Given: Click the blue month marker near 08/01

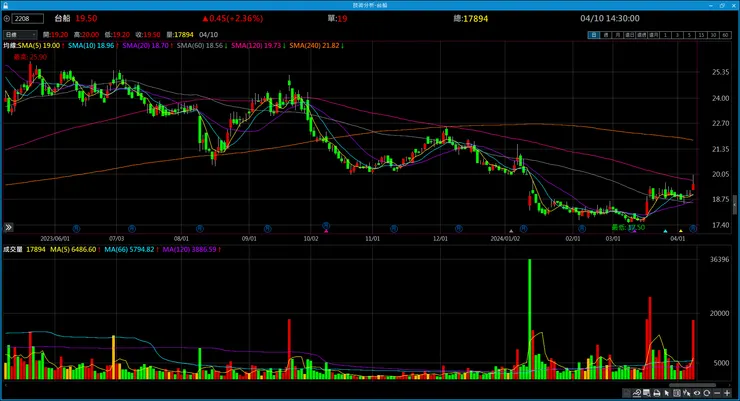Looking at the screenshot, I should point(200,229).
